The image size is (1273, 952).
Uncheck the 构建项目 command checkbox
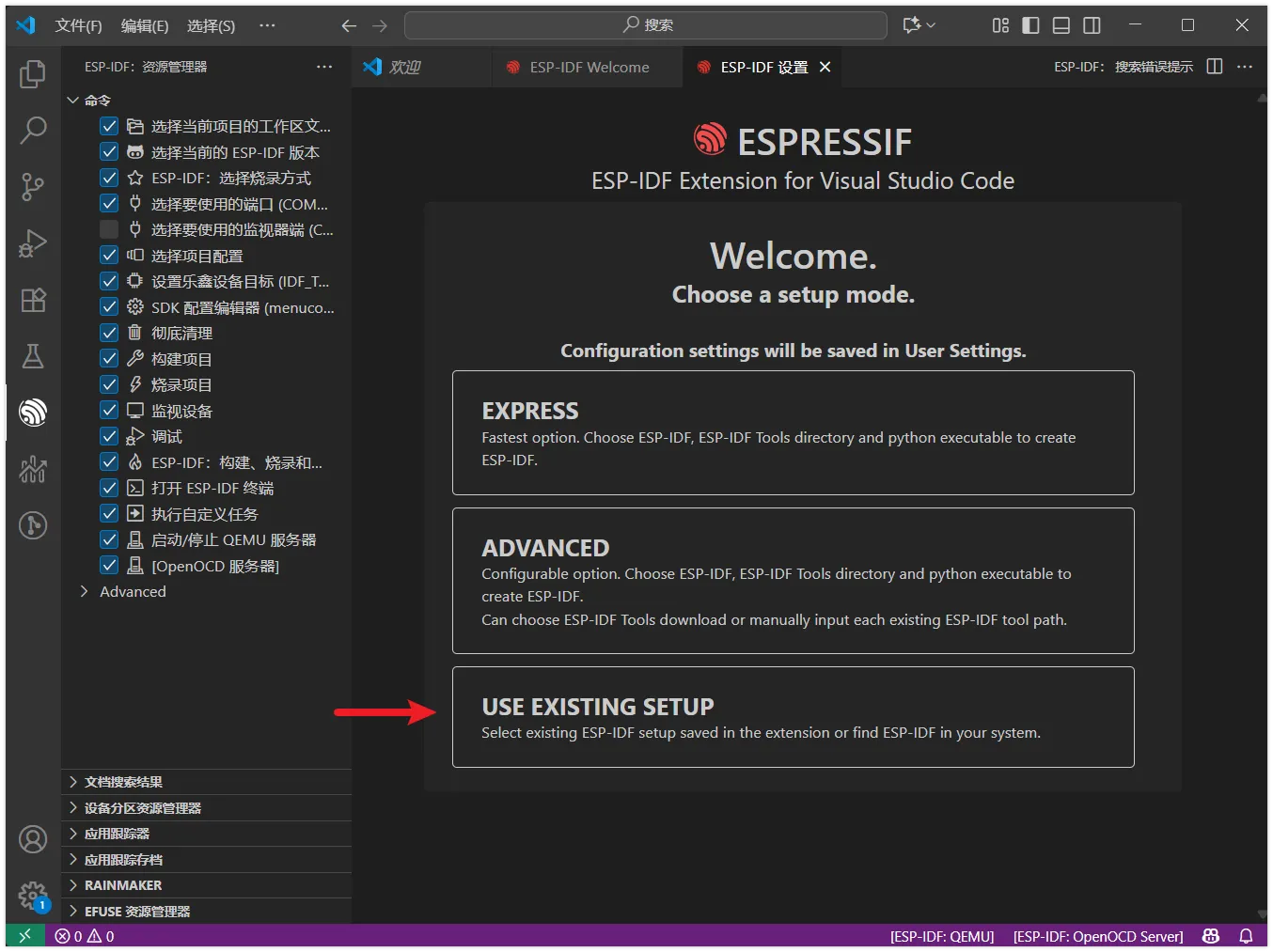pyautogui.click(x=108, y=358)
